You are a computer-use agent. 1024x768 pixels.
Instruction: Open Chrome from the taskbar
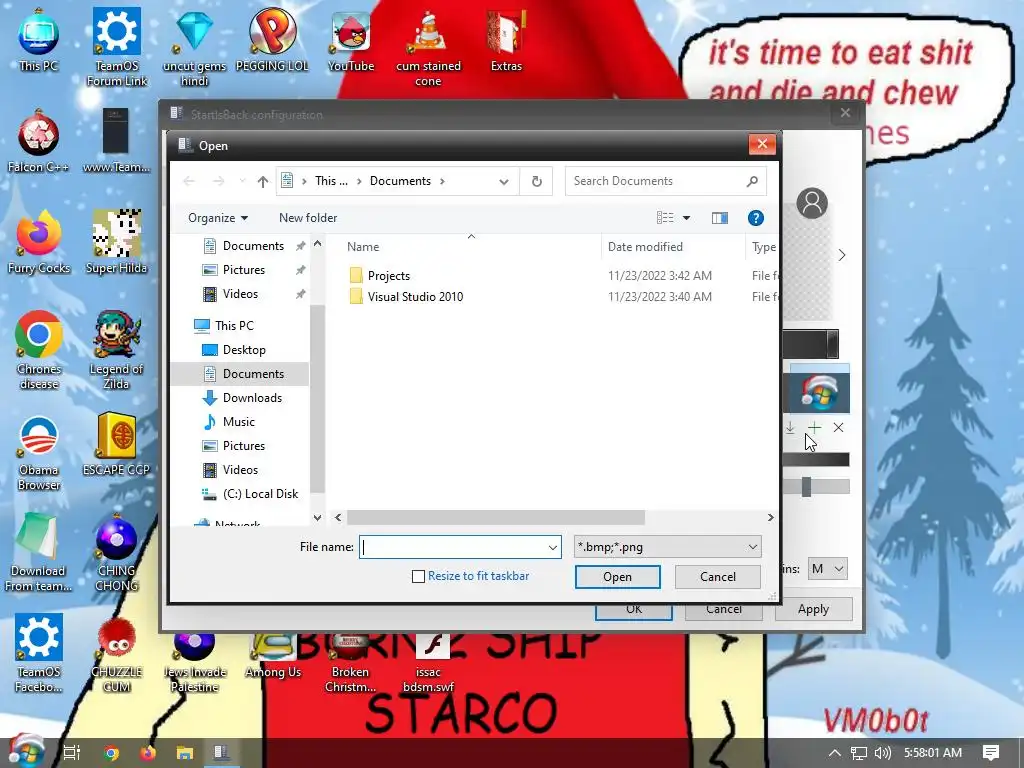pyautogui.click(x=111, y=753)
